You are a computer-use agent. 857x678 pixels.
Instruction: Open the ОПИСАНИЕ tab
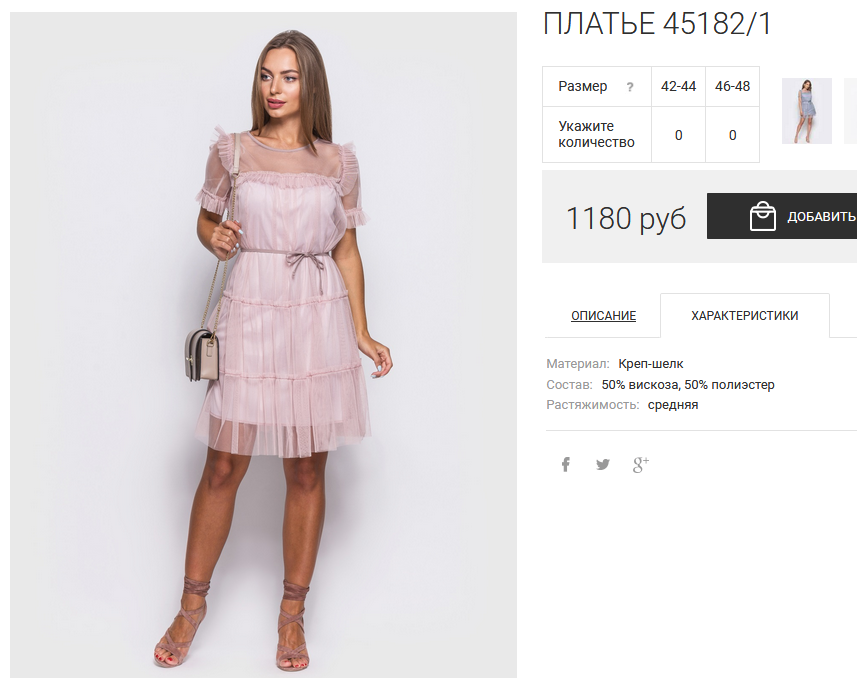[603, 315]
